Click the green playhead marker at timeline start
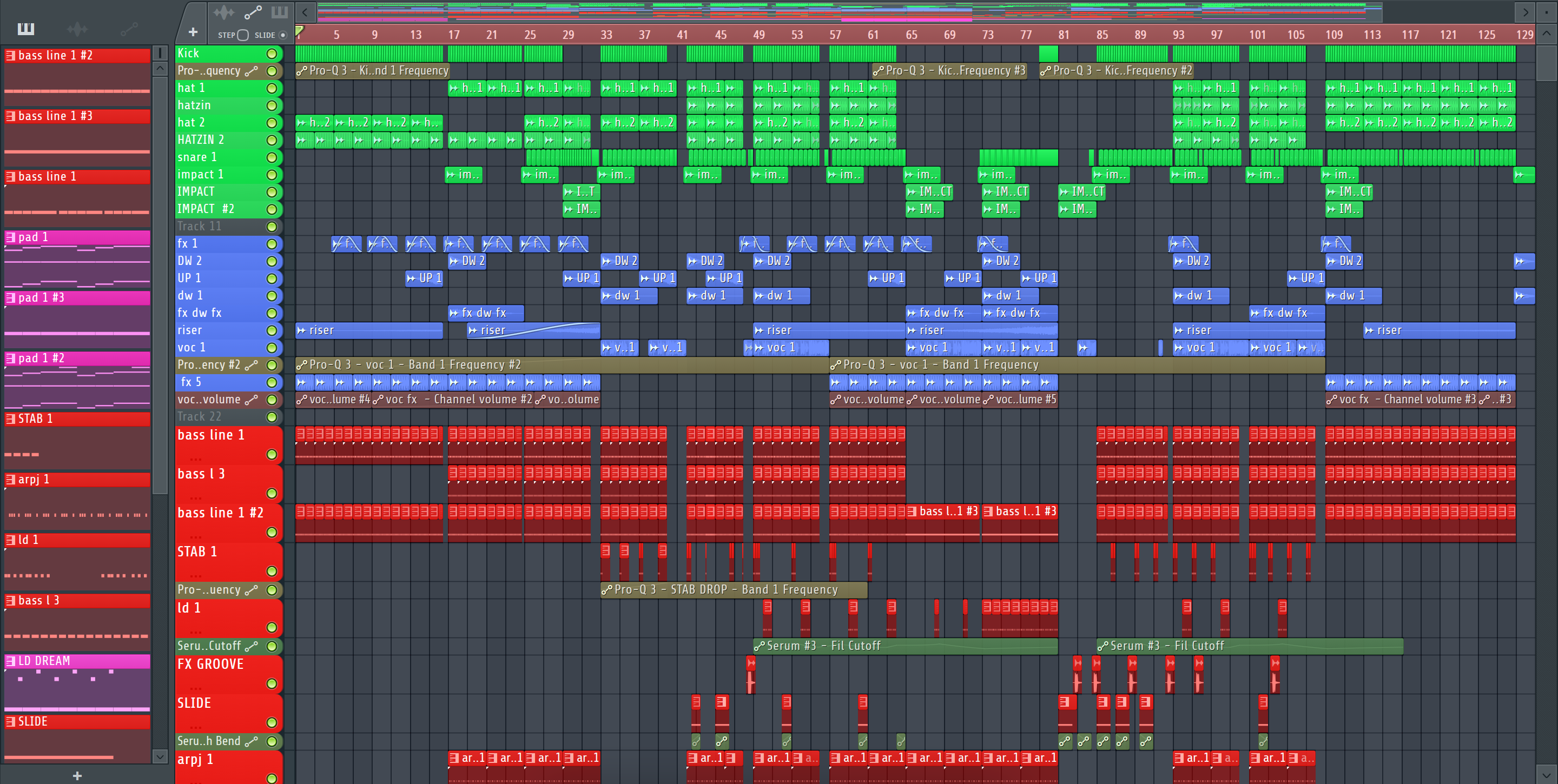1558x784 pixels. point(299,30)
